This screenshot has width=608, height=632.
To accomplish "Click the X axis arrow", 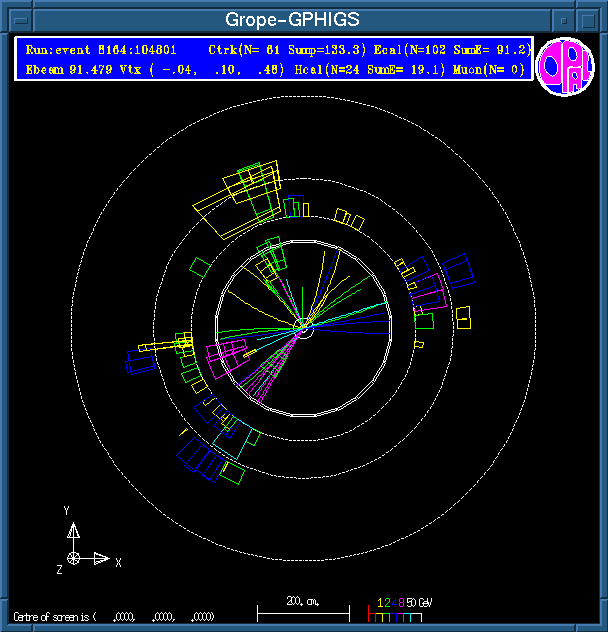I will [100, 558].
